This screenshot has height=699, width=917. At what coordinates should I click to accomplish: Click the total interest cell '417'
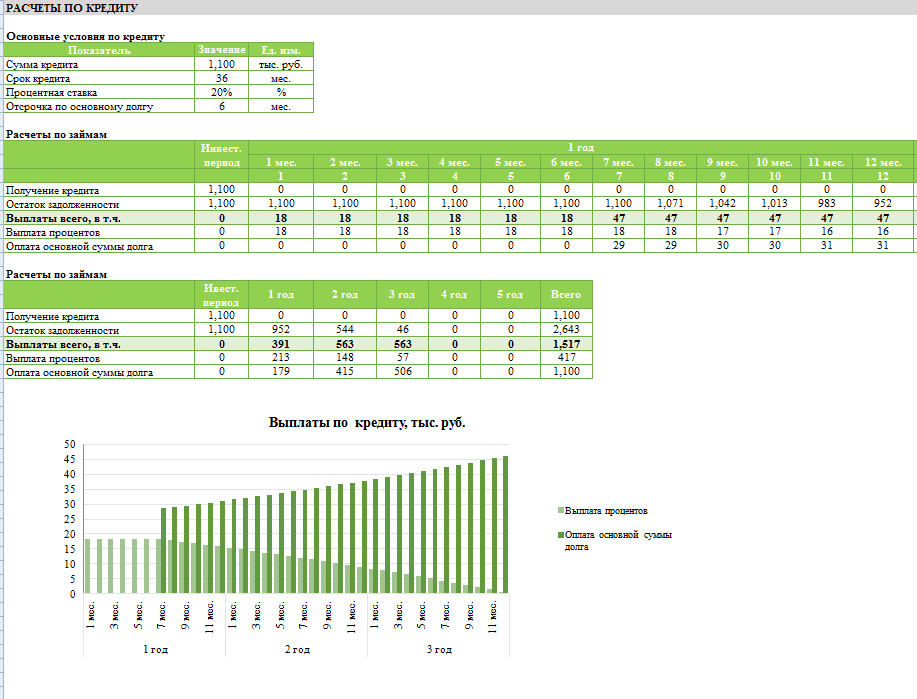tap(566, 357)
